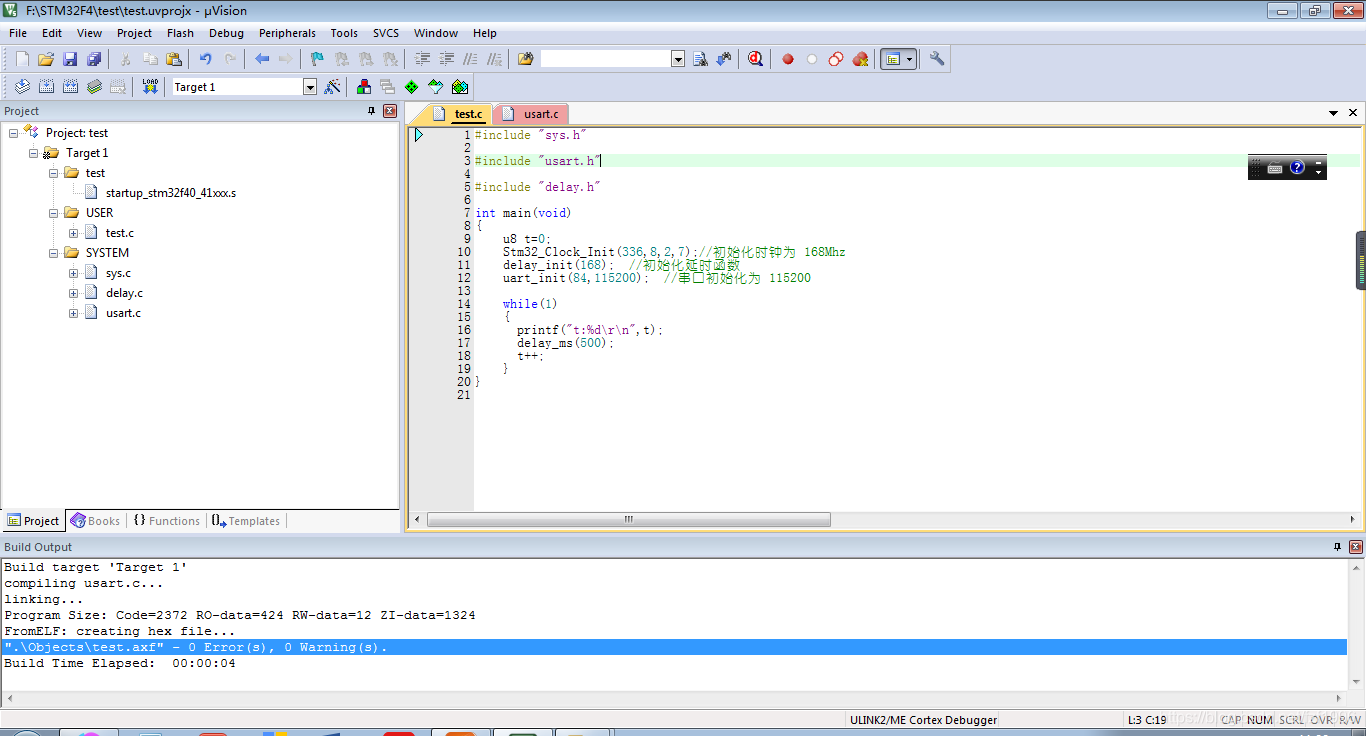1366x736 pixels.
Task: Open the Peripherals menu
Action: click(x=287, y=33)
